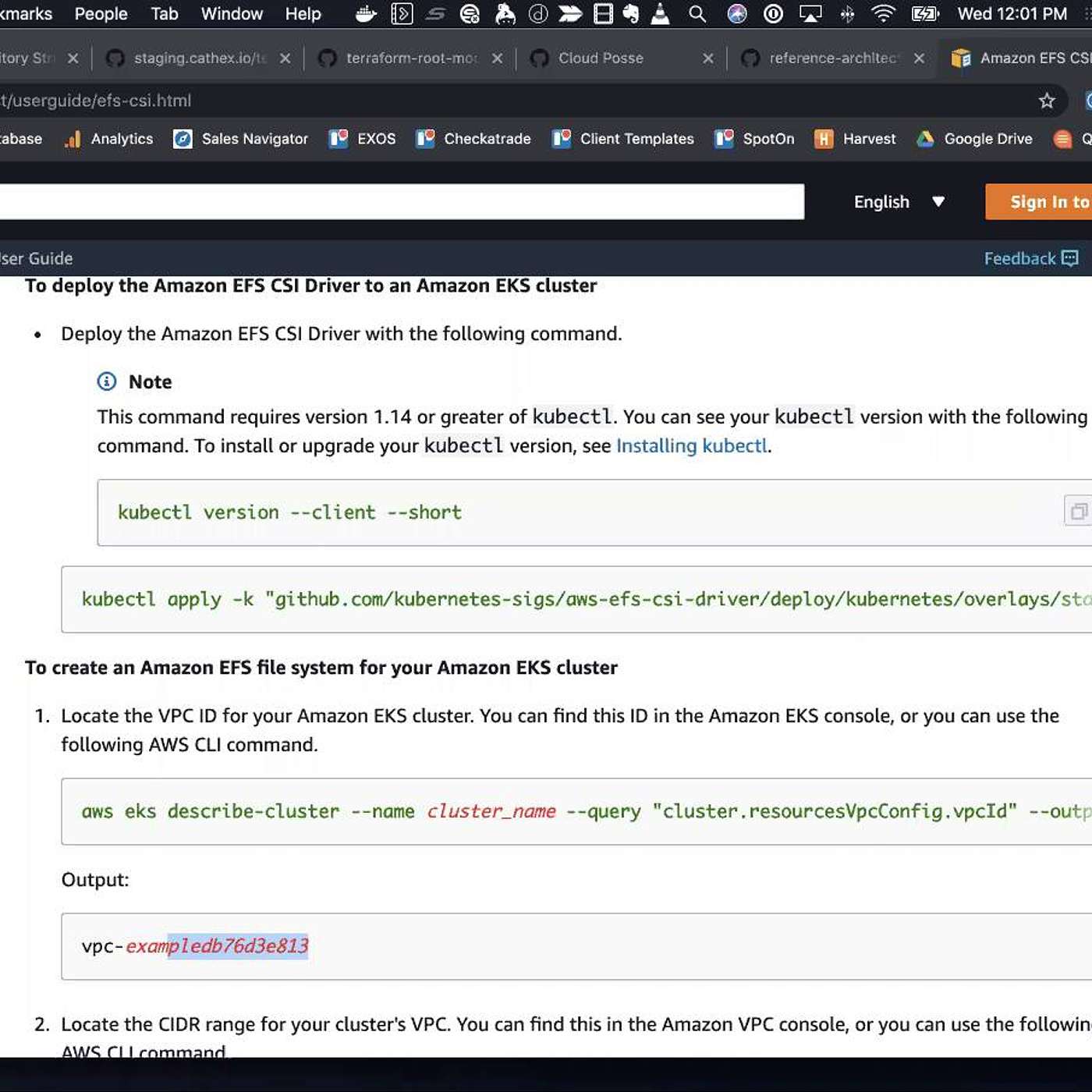
Task: Open the Client Templates bookmark
Action: coord(623,139)
